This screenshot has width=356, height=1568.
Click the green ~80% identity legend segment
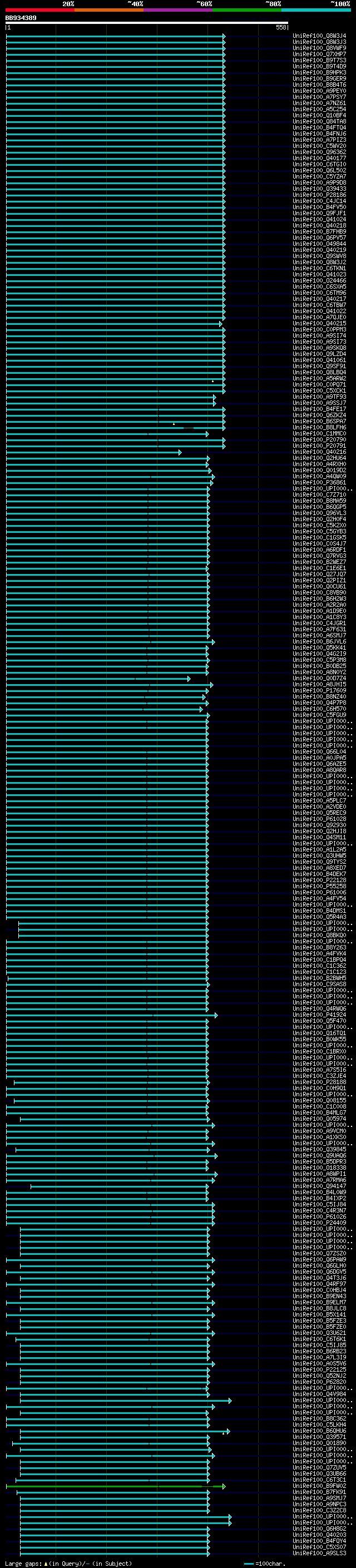pyautogui.click(x=247, y=10)
